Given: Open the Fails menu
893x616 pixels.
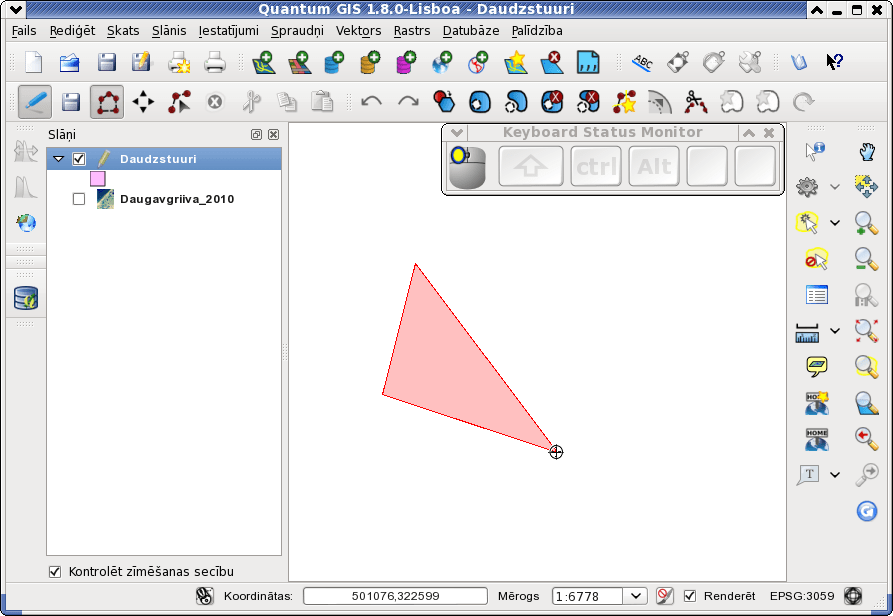Looking at the screenshot, I should click(24, 31).
